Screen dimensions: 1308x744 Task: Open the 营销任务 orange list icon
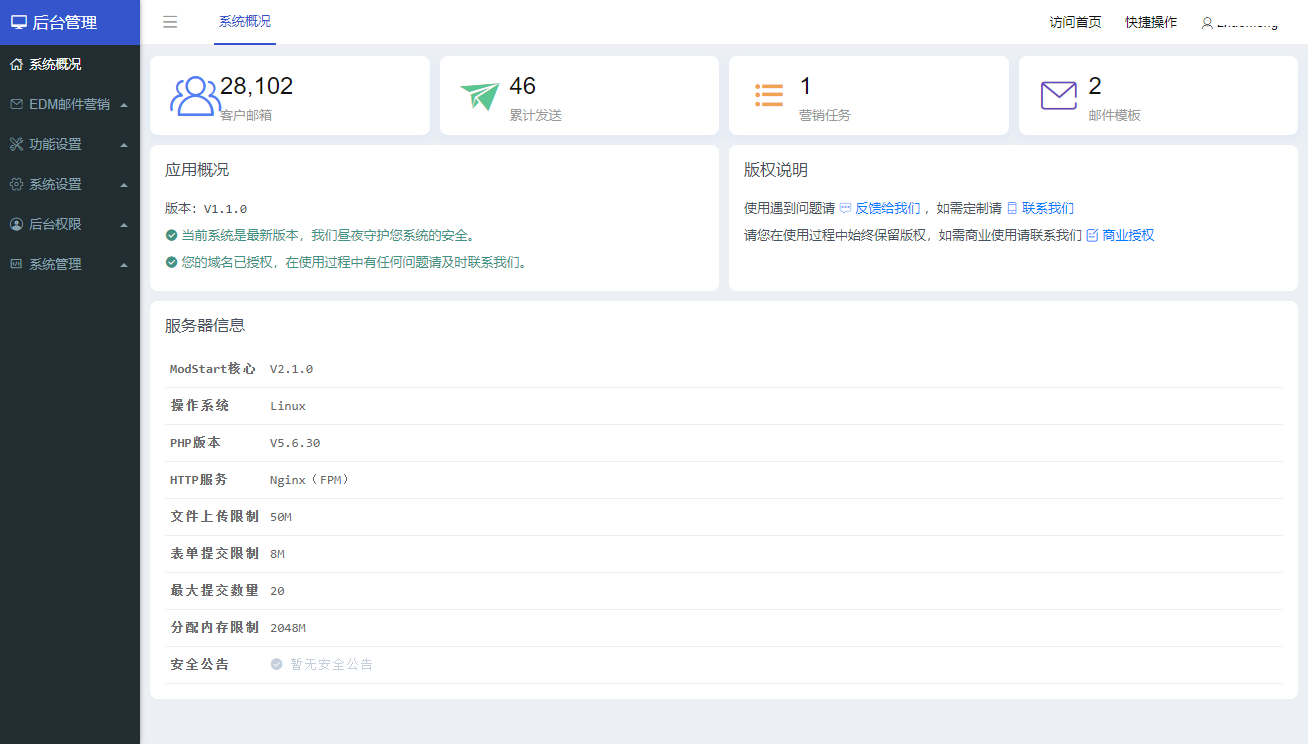(x=769, y=93)
